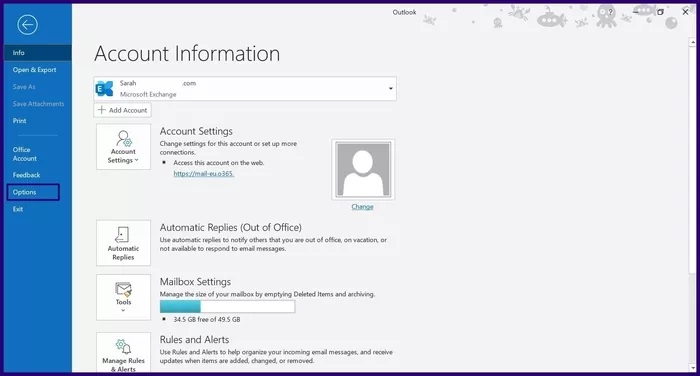Click the Rules and Alerts heading
Screen dimensions: 700x376
194,339
